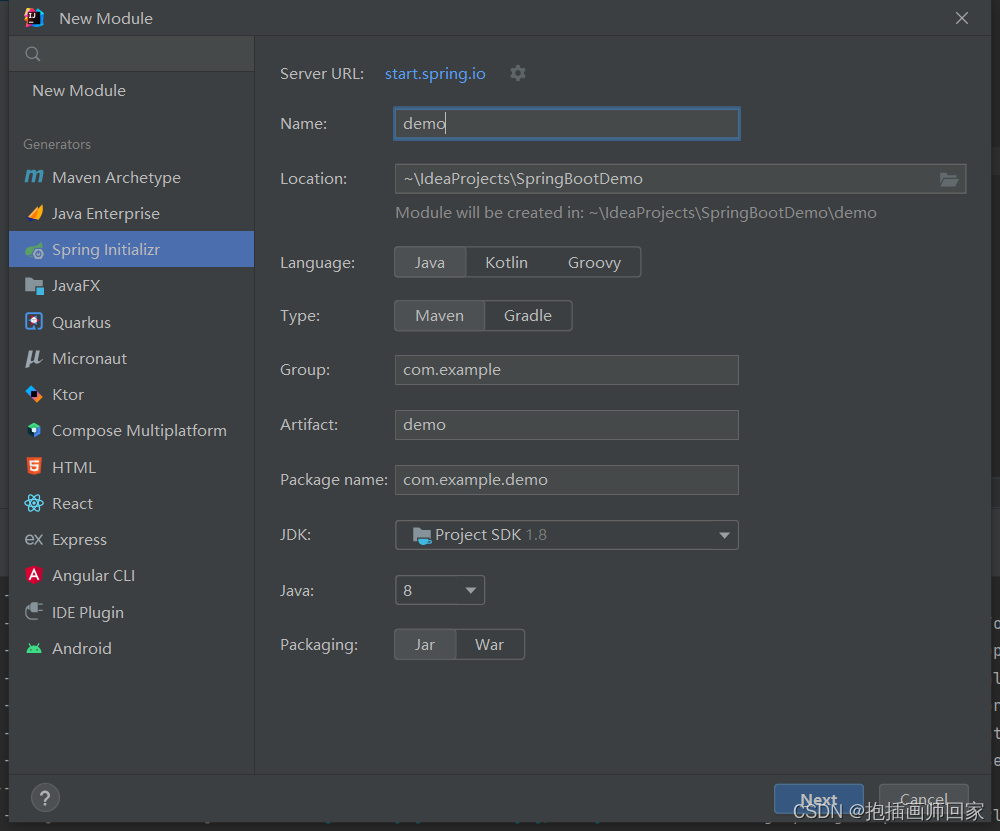Click the Angular CLI logo icon
The height and width of the screenshot is (831, 1000).
34,575
